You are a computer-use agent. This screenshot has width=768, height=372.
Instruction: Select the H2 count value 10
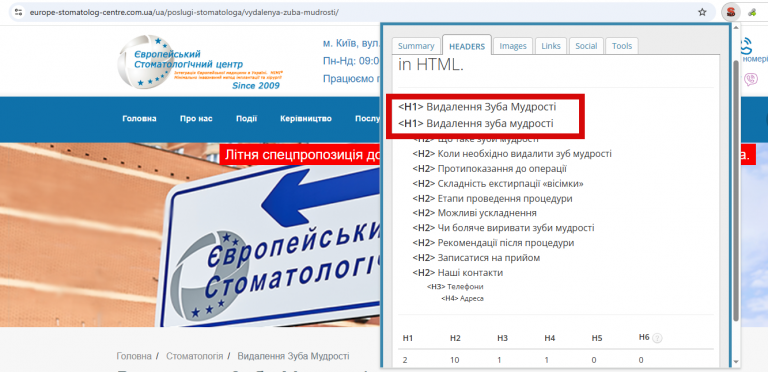[455, 360]
